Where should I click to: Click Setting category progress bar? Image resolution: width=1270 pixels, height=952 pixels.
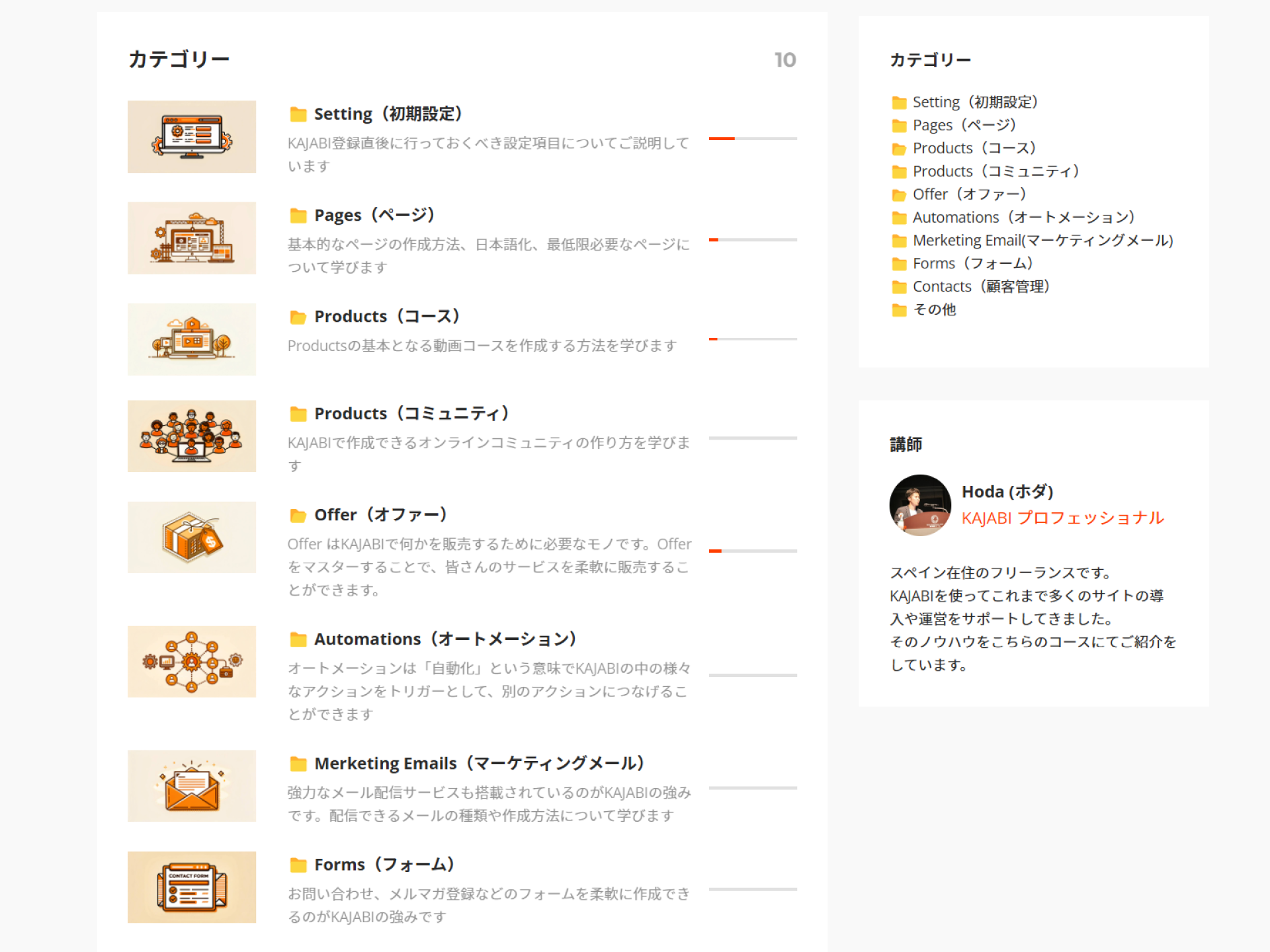[753, 139]
